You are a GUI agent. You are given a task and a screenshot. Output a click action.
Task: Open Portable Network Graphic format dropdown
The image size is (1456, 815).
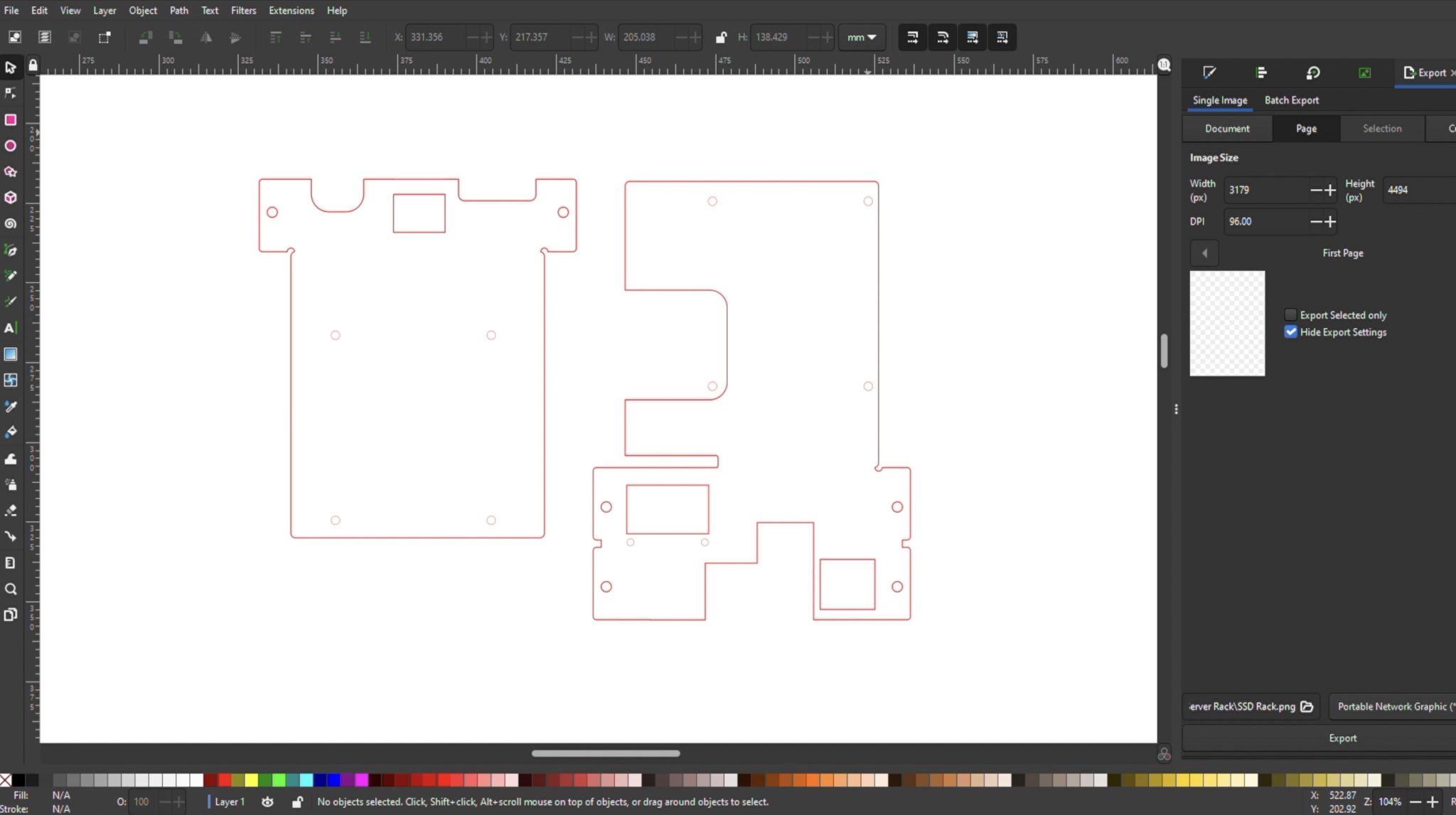tap(1393, 706)
